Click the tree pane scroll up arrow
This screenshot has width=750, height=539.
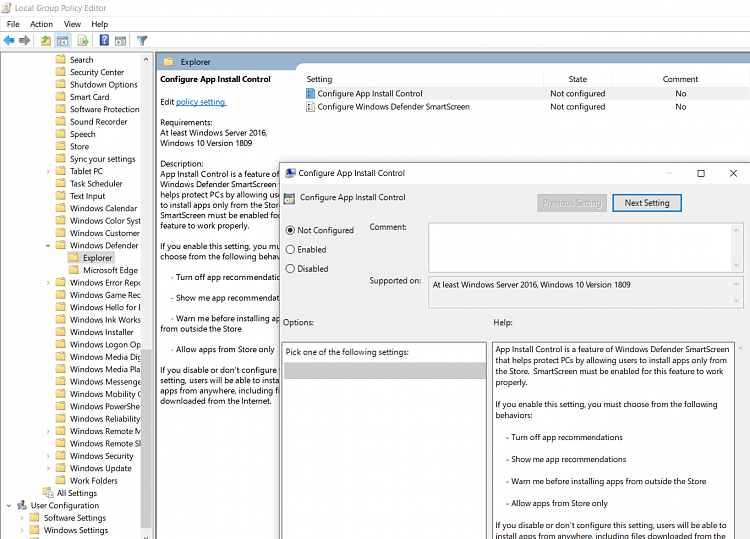[x=146, y=59]
